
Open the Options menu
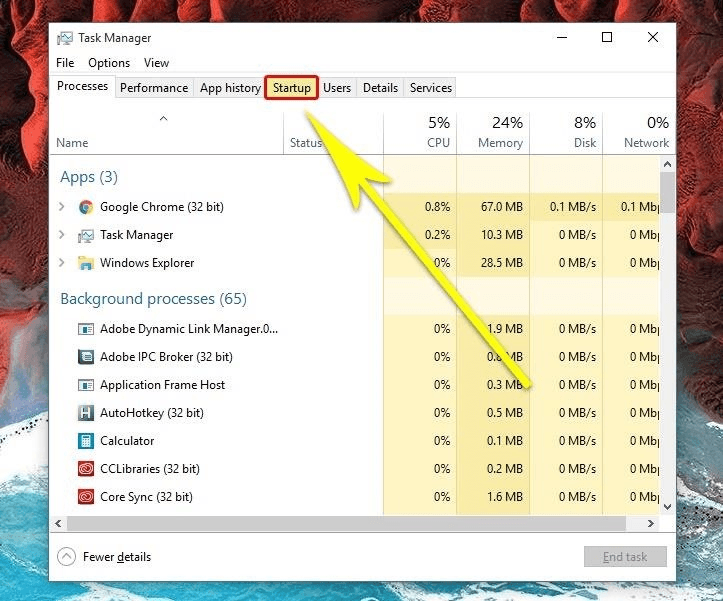click(x=109, y=63)
